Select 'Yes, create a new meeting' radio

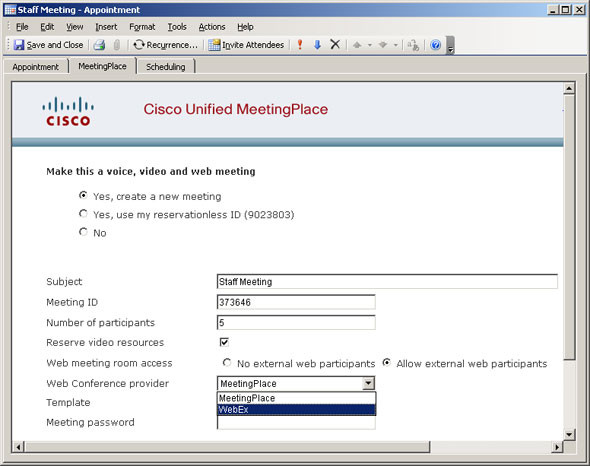(83, 195)
